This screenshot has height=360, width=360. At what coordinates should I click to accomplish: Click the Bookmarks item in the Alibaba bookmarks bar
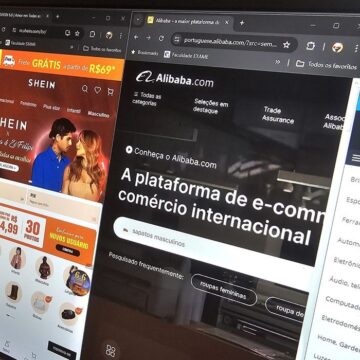point(144,53)
